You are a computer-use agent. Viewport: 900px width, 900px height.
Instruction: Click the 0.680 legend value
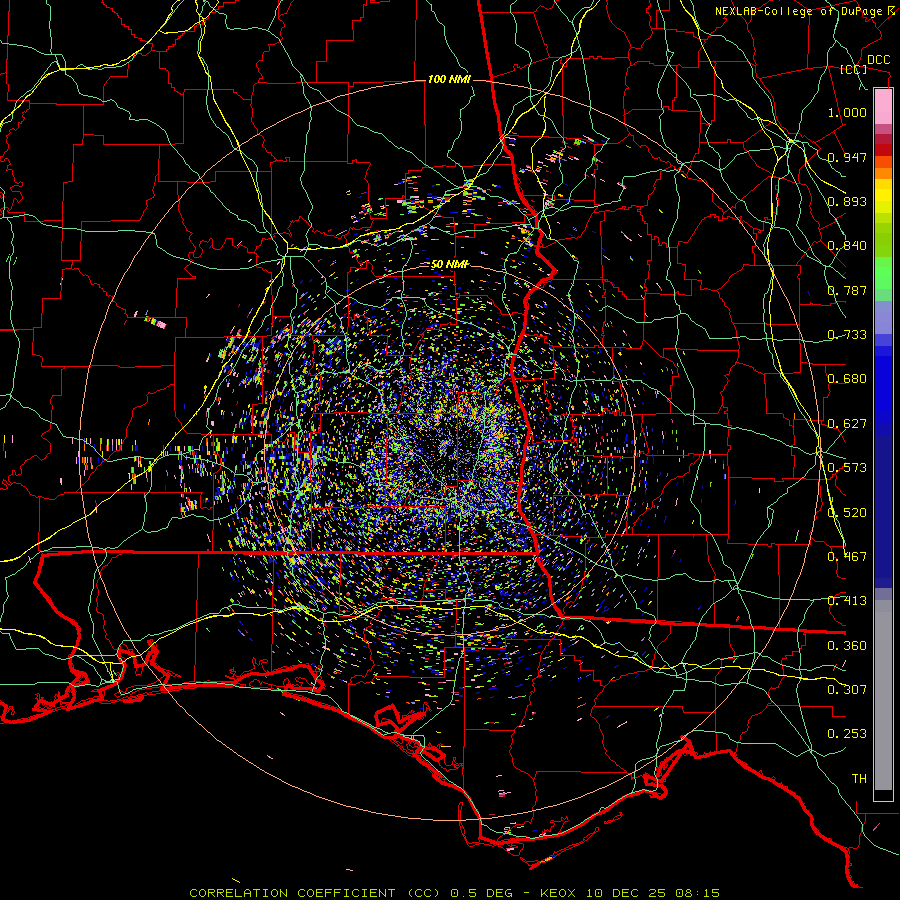pyautogui.click(x=847, y=379)
